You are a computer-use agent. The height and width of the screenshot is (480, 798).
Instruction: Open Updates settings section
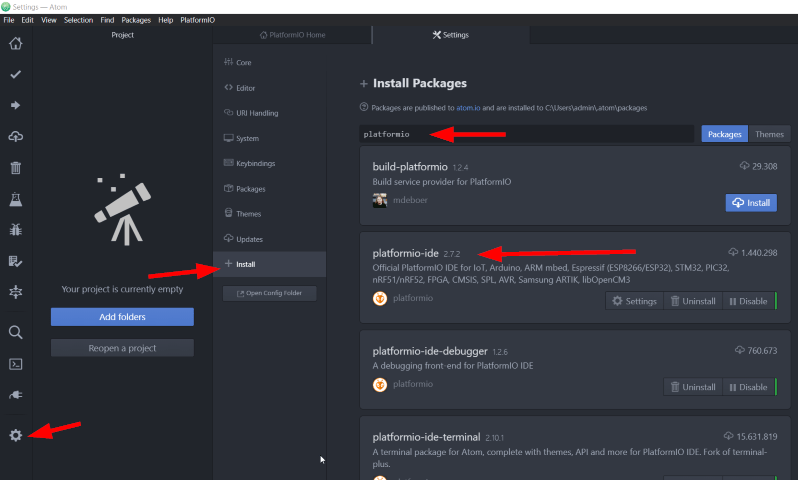[270, 239]
